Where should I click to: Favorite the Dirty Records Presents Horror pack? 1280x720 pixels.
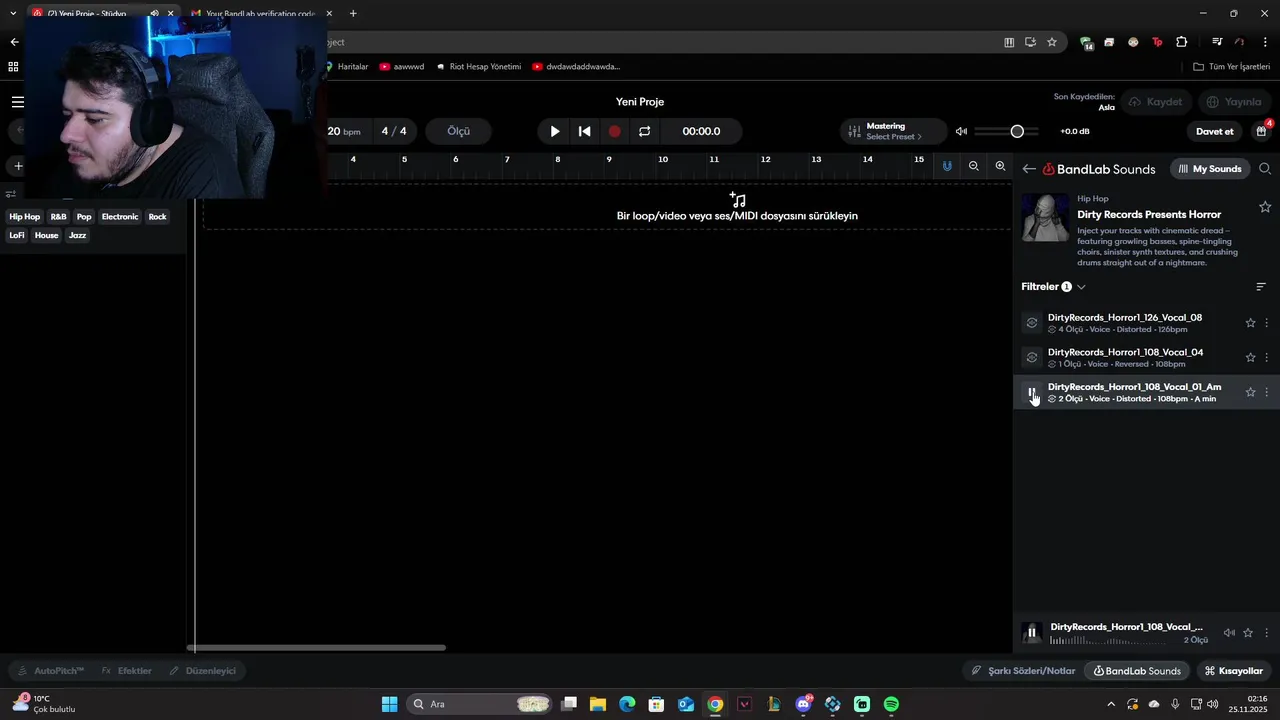click(1265, 207)
